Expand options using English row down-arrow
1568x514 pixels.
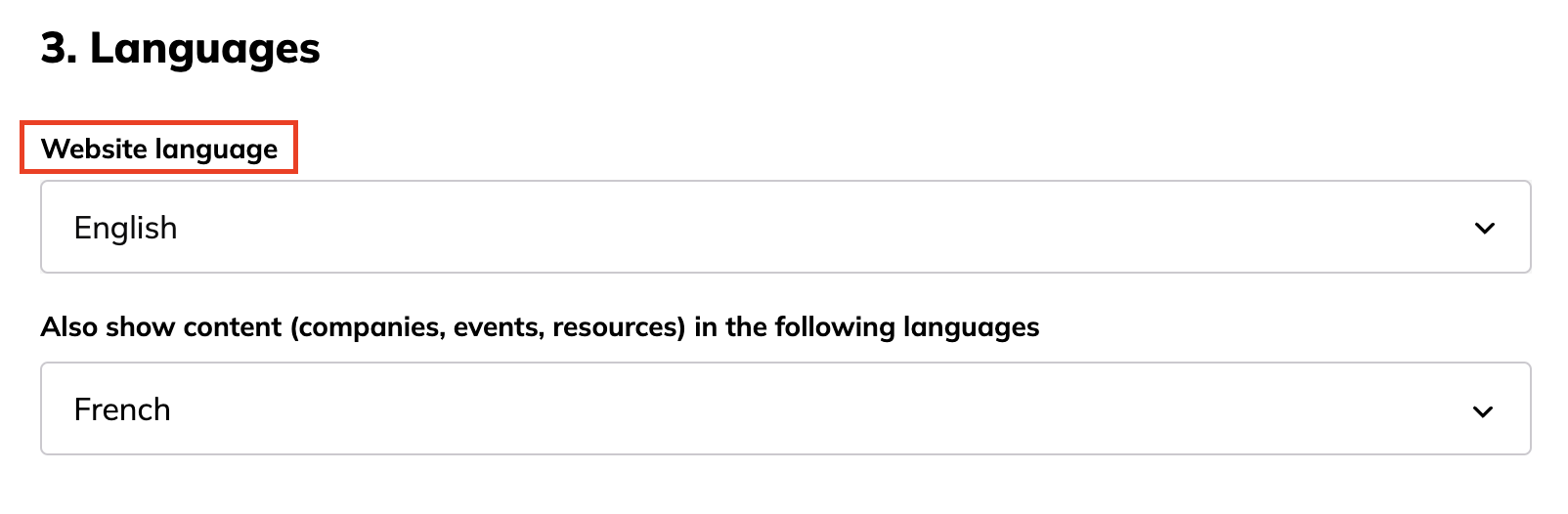[1484, 229]
